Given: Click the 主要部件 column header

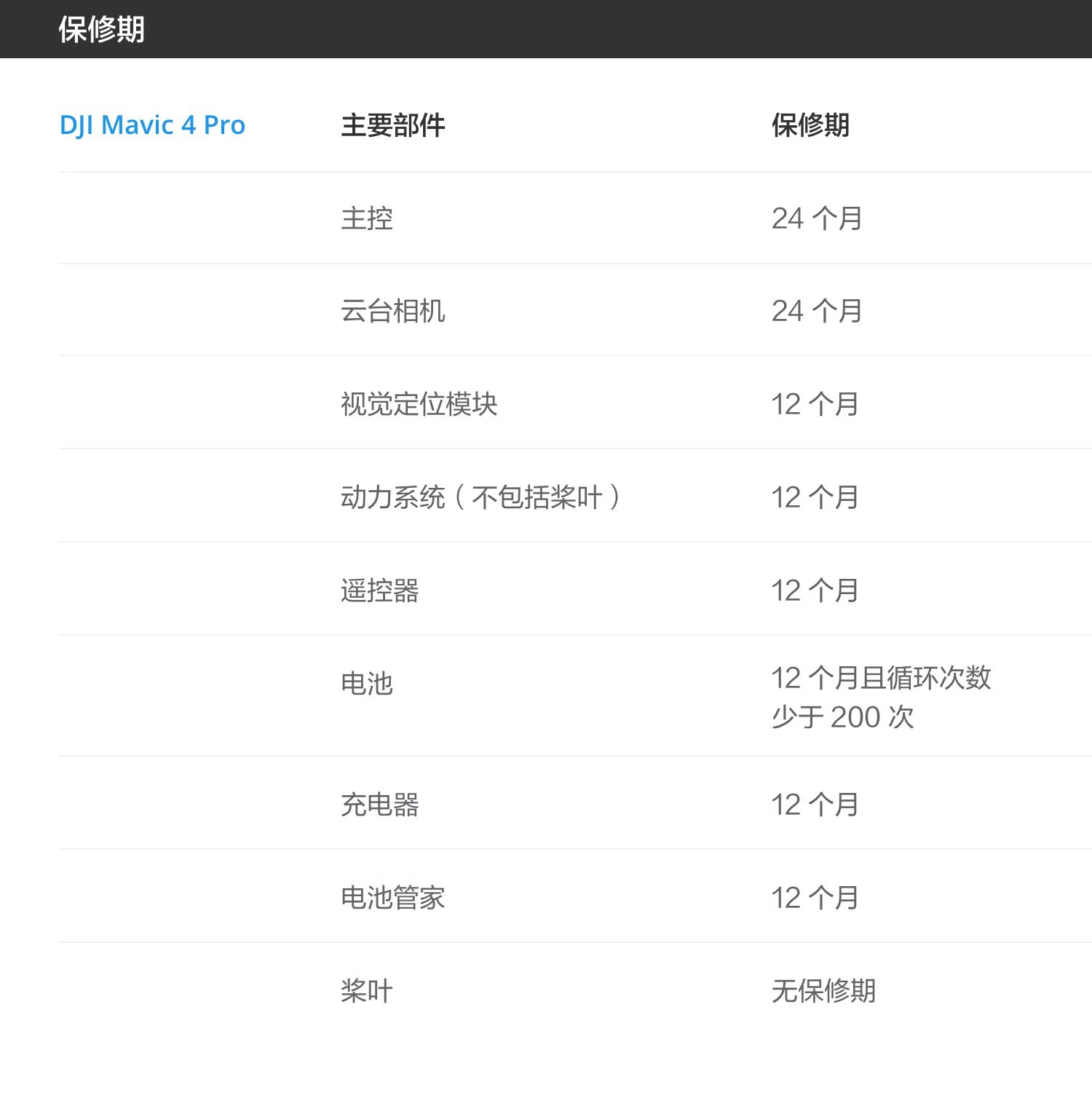Looking at the screenshot, I should [393, 125].
